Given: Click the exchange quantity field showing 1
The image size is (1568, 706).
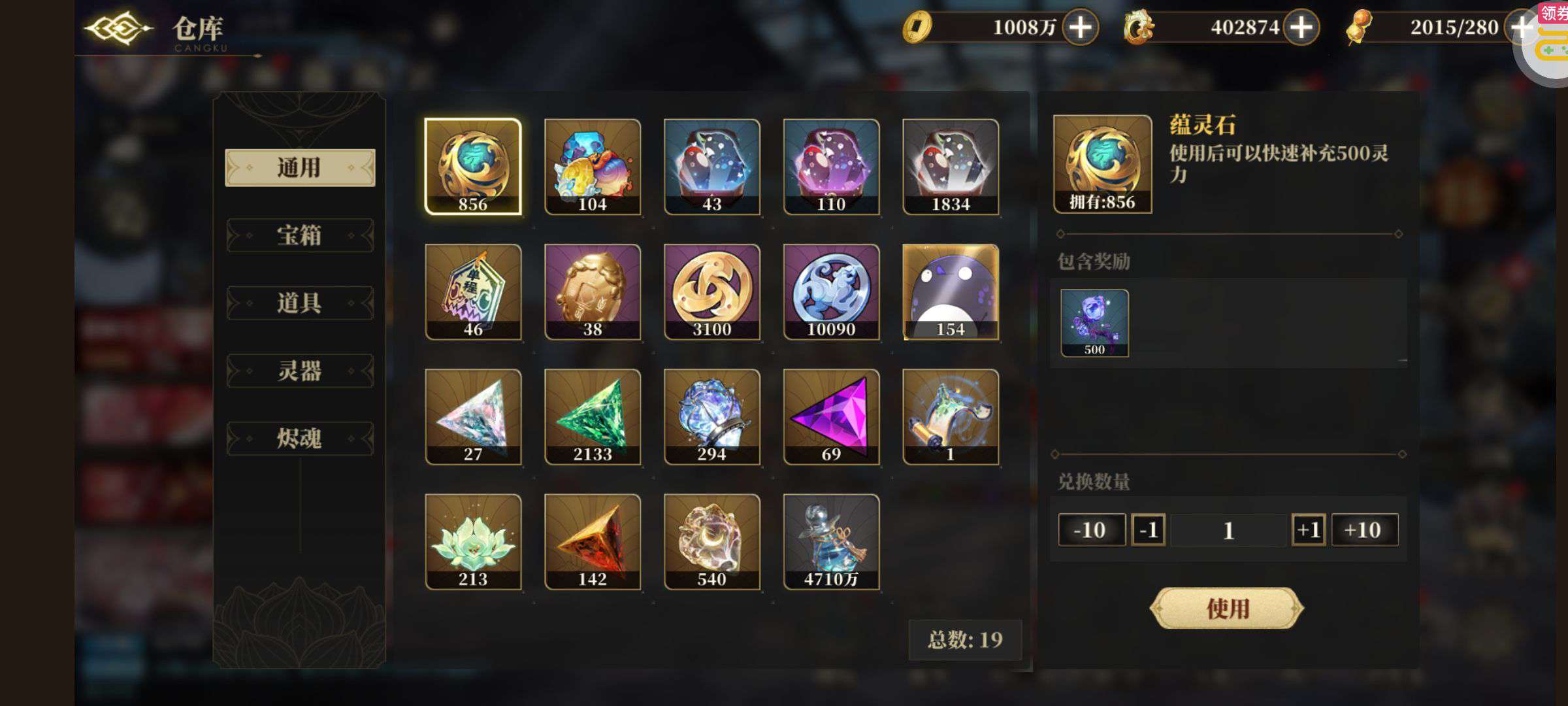Looking at the screenshot, I should [x=1228, y=529].
